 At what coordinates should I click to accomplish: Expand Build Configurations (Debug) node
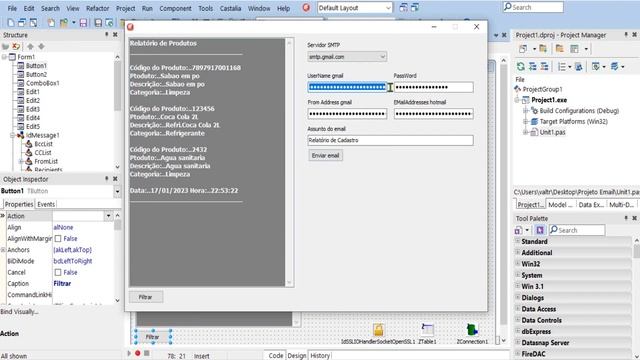coord(526,111)
